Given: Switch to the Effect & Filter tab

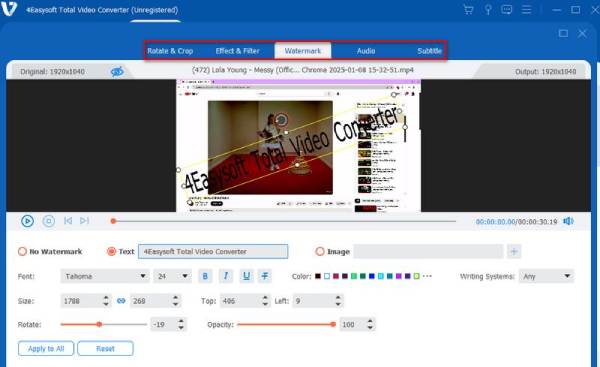Looking at the screenshot, I should click(237, 51).
